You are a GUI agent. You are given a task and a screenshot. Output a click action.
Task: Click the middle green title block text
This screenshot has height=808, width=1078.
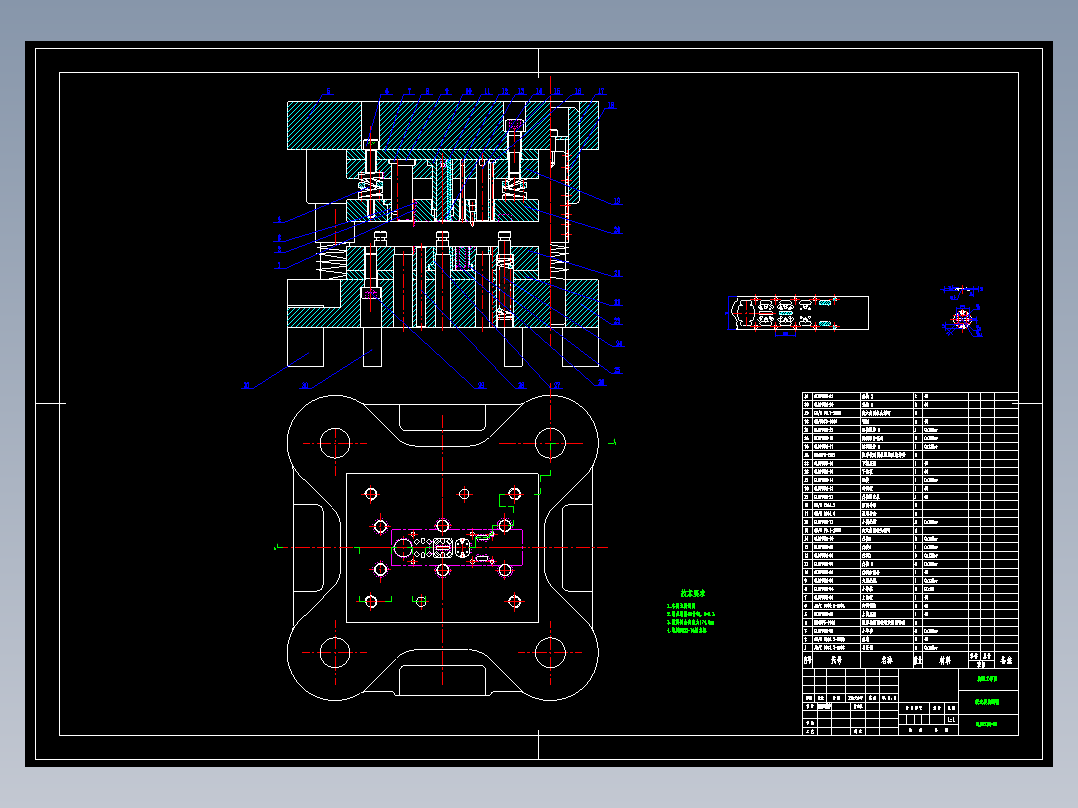tap(988, 702)
